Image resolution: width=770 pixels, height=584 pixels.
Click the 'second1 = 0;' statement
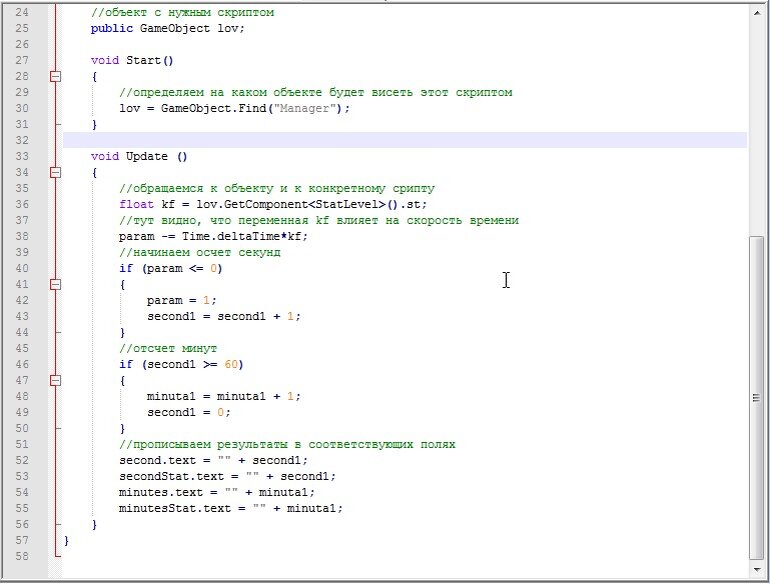(x=189, y=413)
